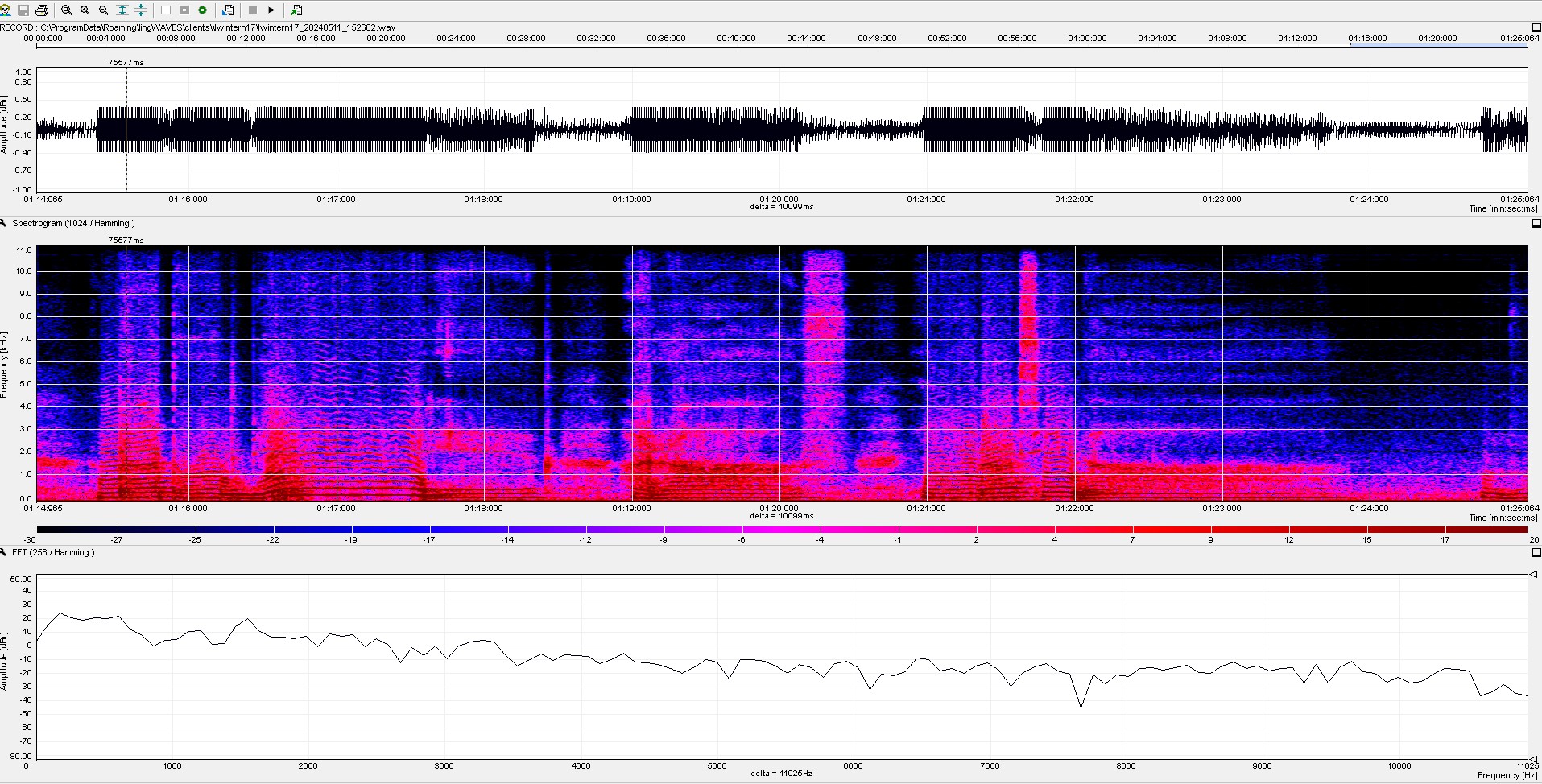Click the 01:25:064 end time in the overview bar
1542x784 pixels.
(x=1519, y=38)
